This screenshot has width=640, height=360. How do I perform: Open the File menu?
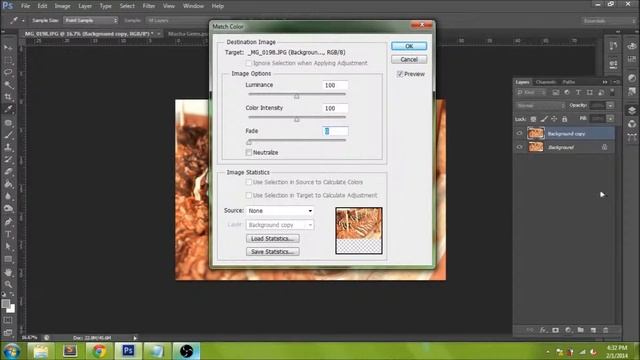point(26,6)
